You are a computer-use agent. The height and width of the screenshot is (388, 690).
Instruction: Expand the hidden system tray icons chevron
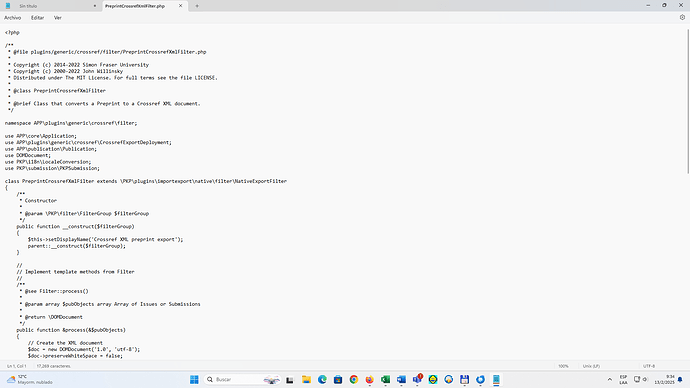click(609, 379)
